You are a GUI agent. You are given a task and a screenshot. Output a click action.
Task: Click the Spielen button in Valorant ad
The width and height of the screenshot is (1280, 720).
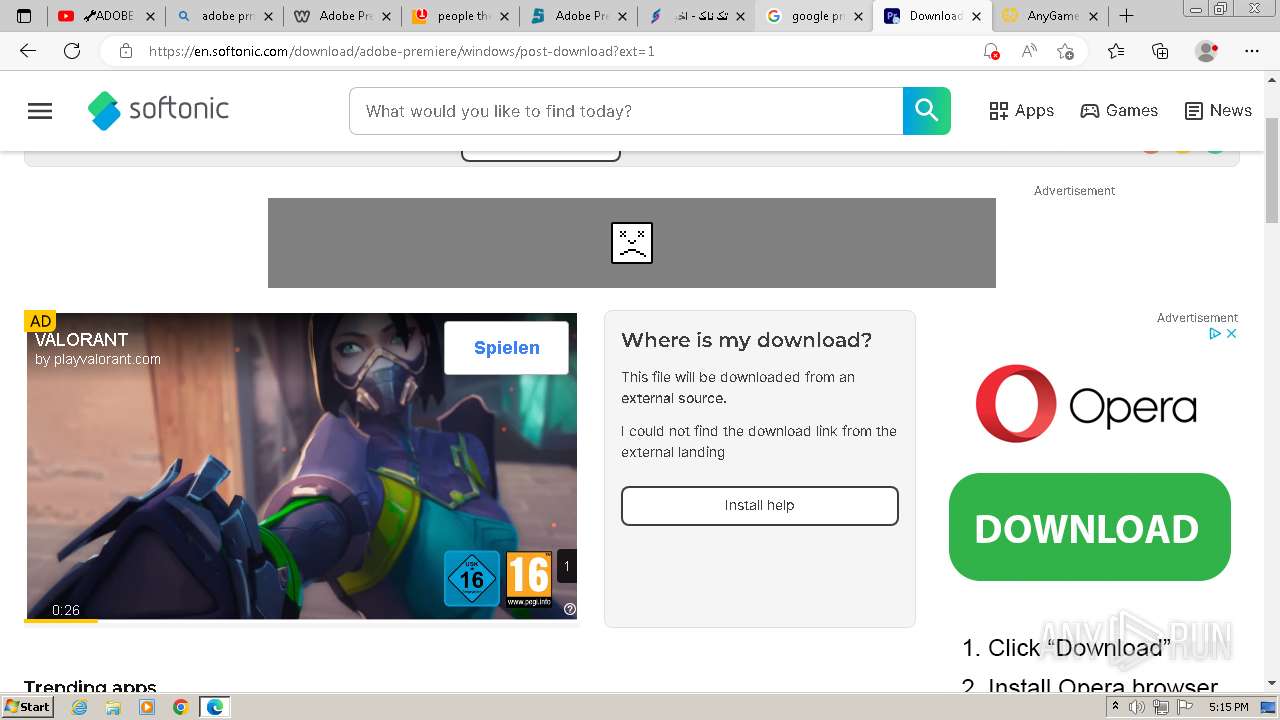pyautogui.click(x=506, y=347)
